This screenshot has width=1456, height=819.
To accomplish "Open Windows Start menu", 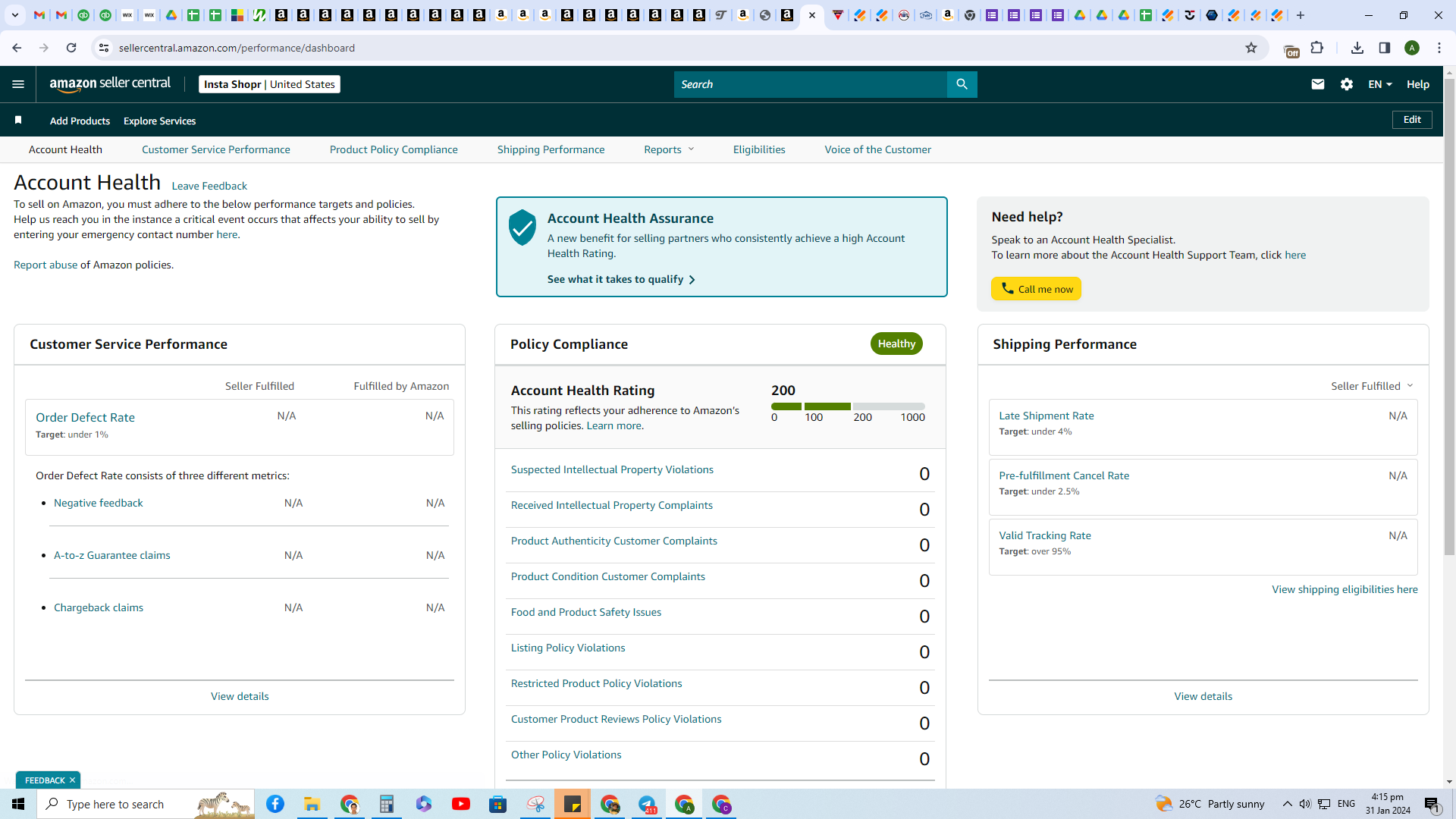I will [18, 804].
